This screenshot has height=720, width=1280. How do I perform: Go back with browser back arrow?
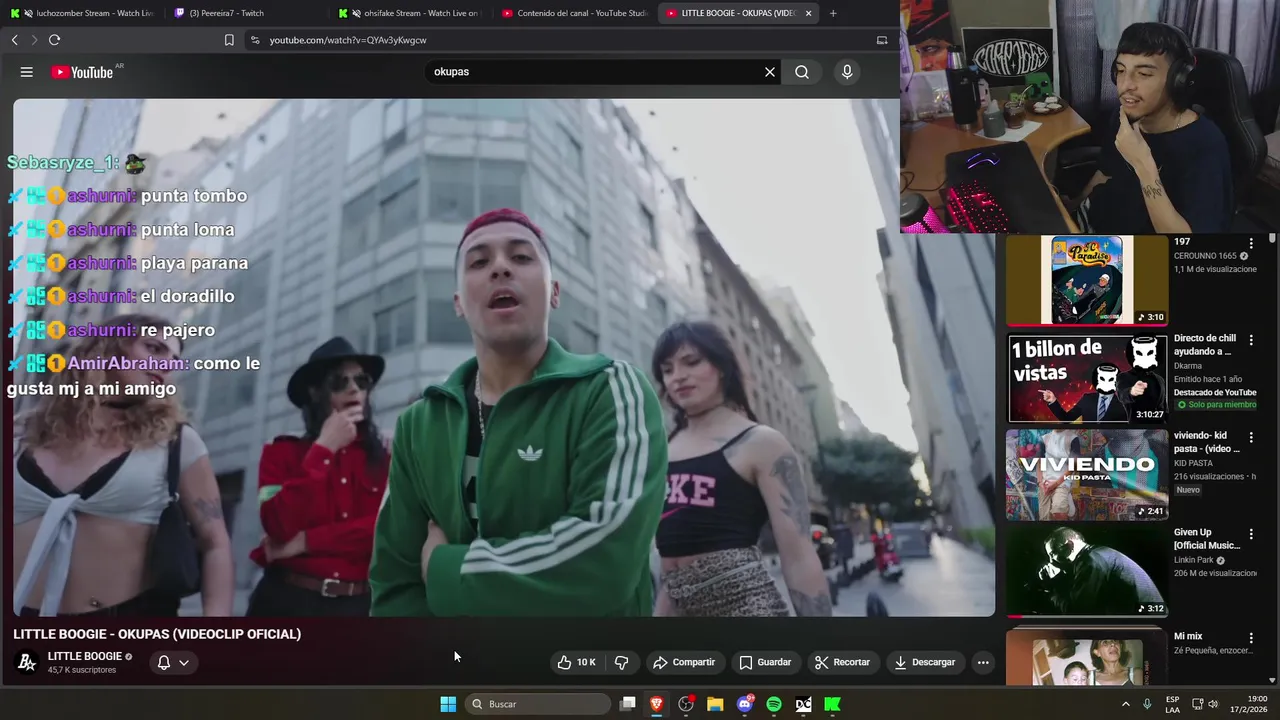coord(15,40)
